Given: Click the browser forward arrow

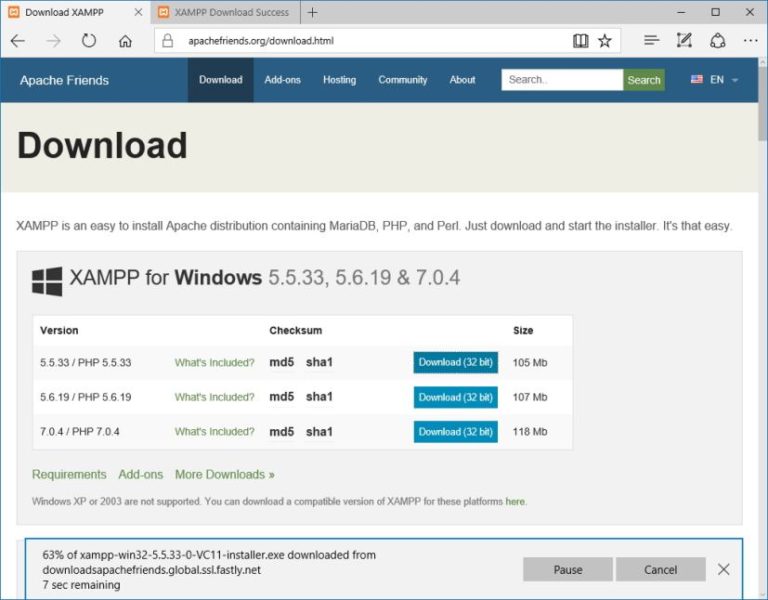Looking at the screenshot, I should 53,41.
